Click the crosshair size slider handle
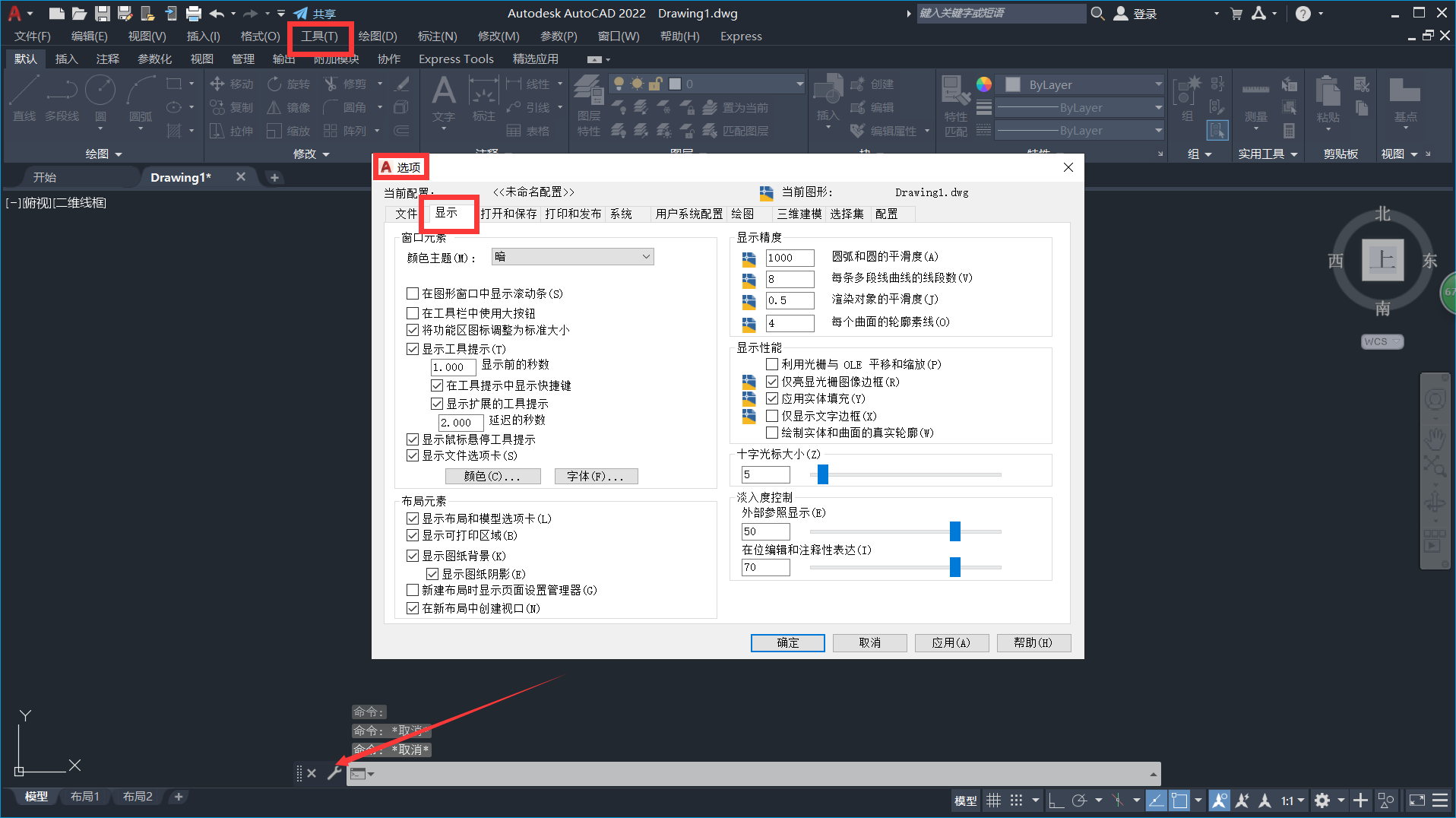Viewport: 1456px width, 818px height. [x=822, y=475]
